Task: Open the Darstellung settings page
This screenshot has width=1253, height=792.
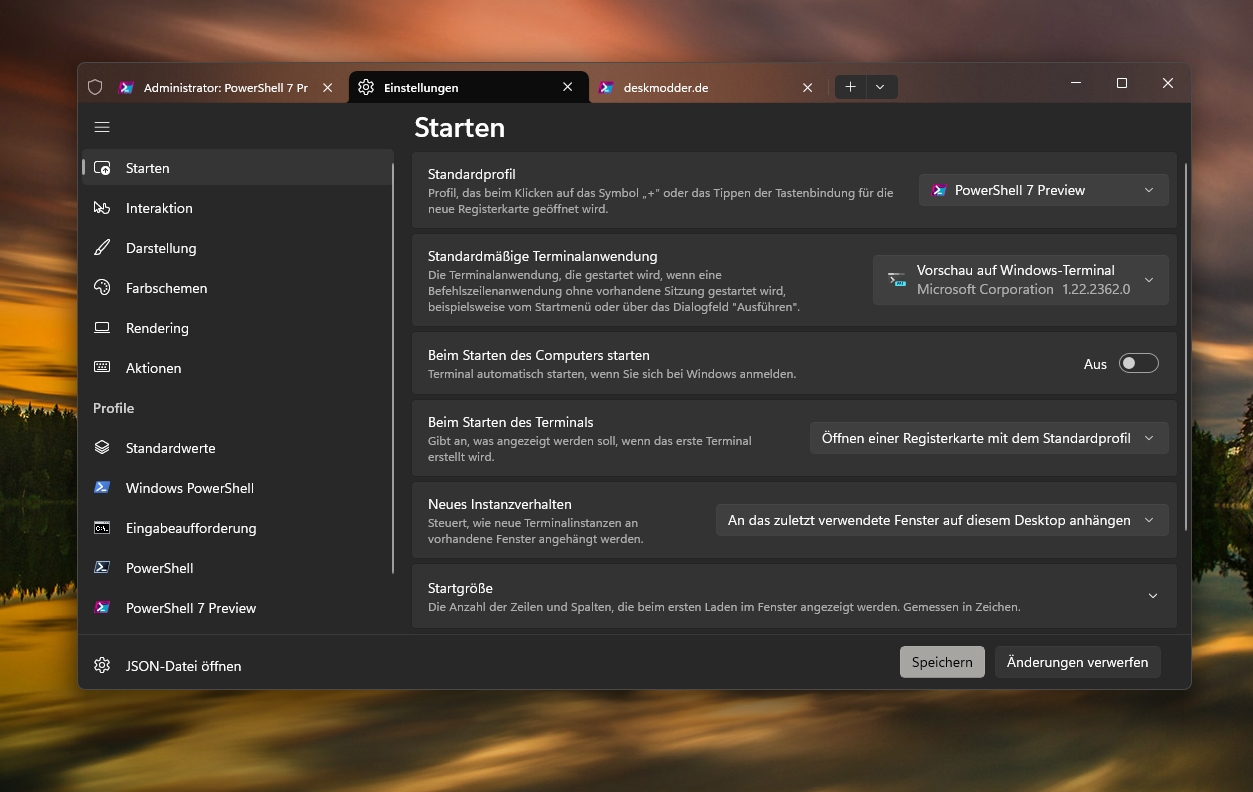Action: click(238, 248)
